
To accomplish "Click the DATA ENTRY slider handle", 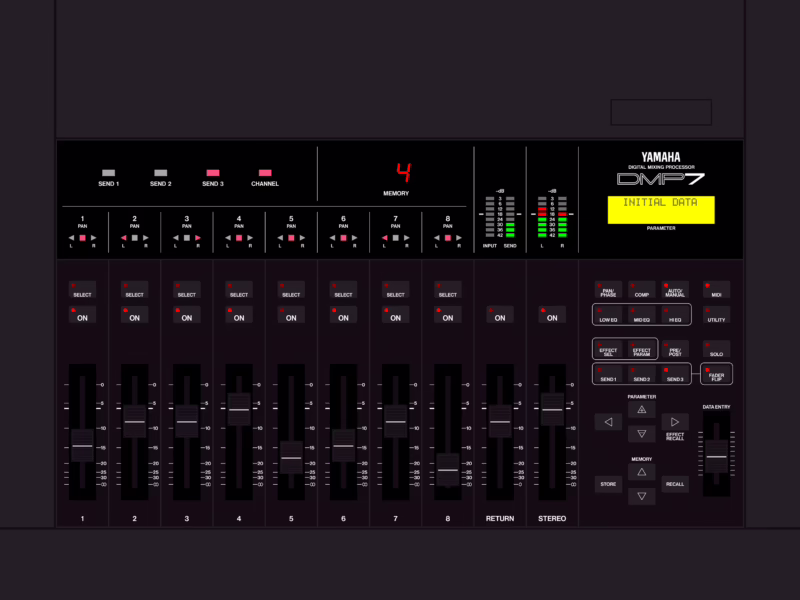I will [716, 457].
